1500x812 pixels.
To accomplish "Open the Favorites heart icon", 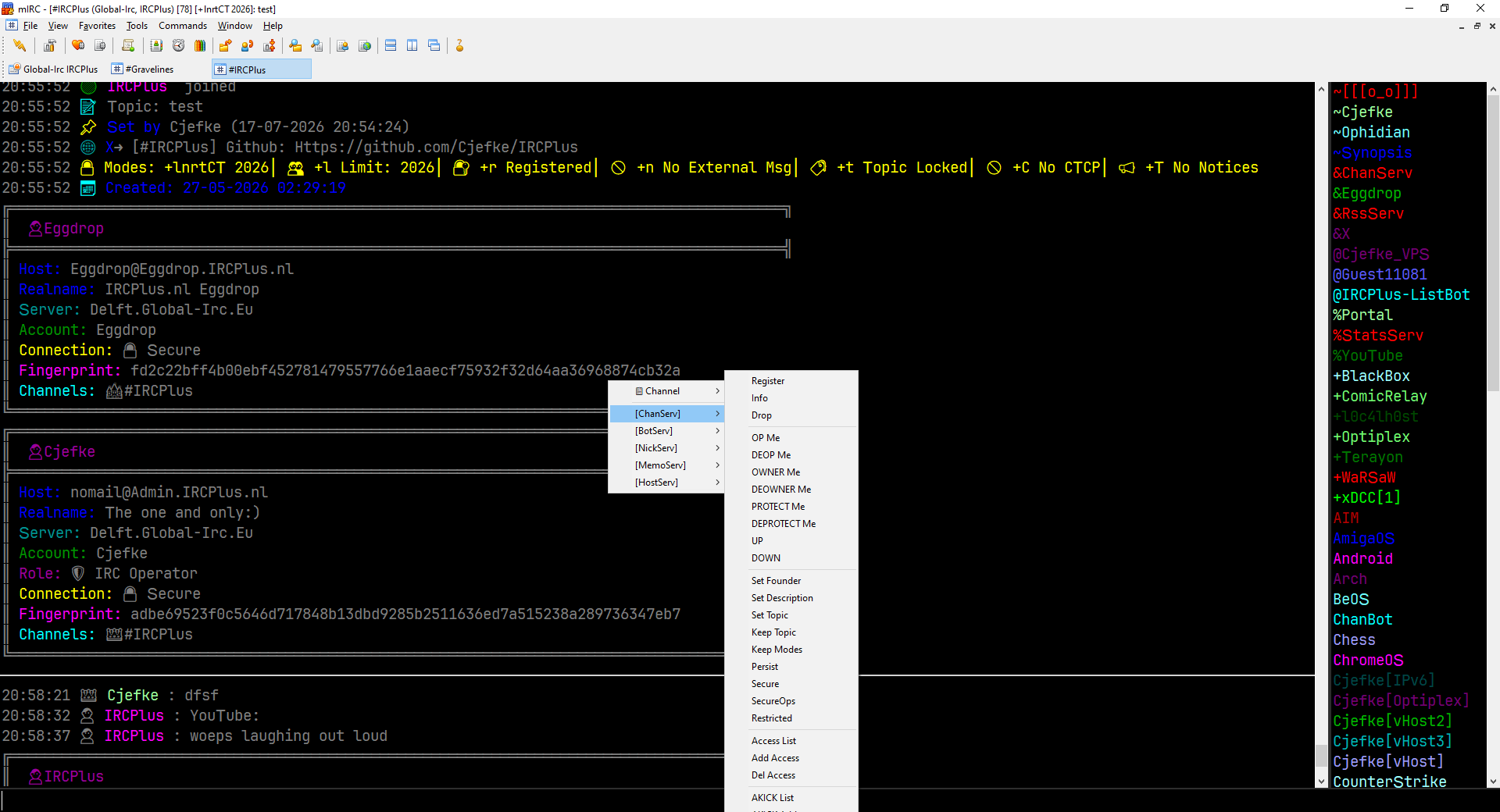I will click(78, 45).
